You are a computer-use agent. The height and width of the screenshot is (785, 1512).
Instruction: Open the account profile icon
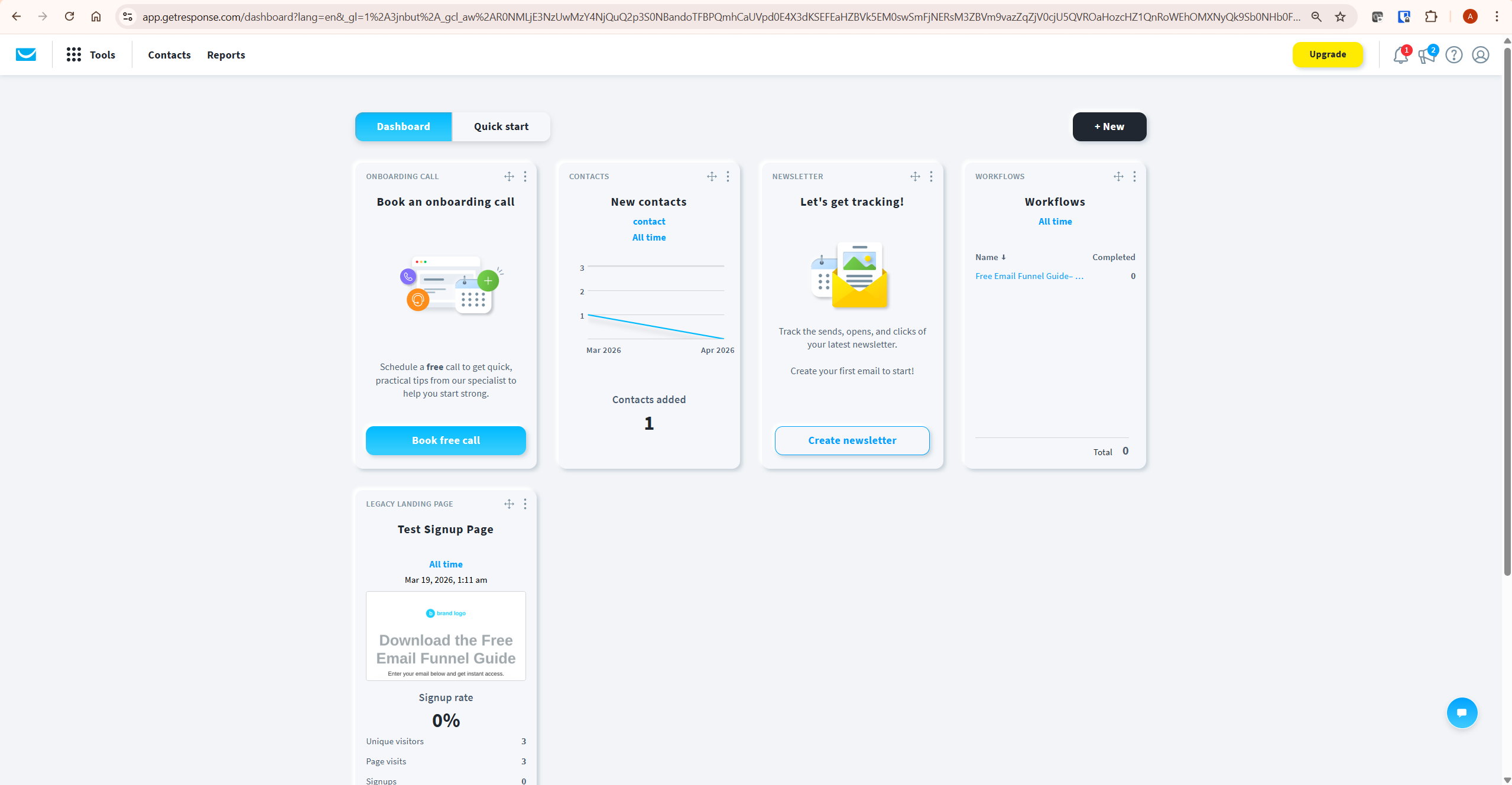point(1479,55)
